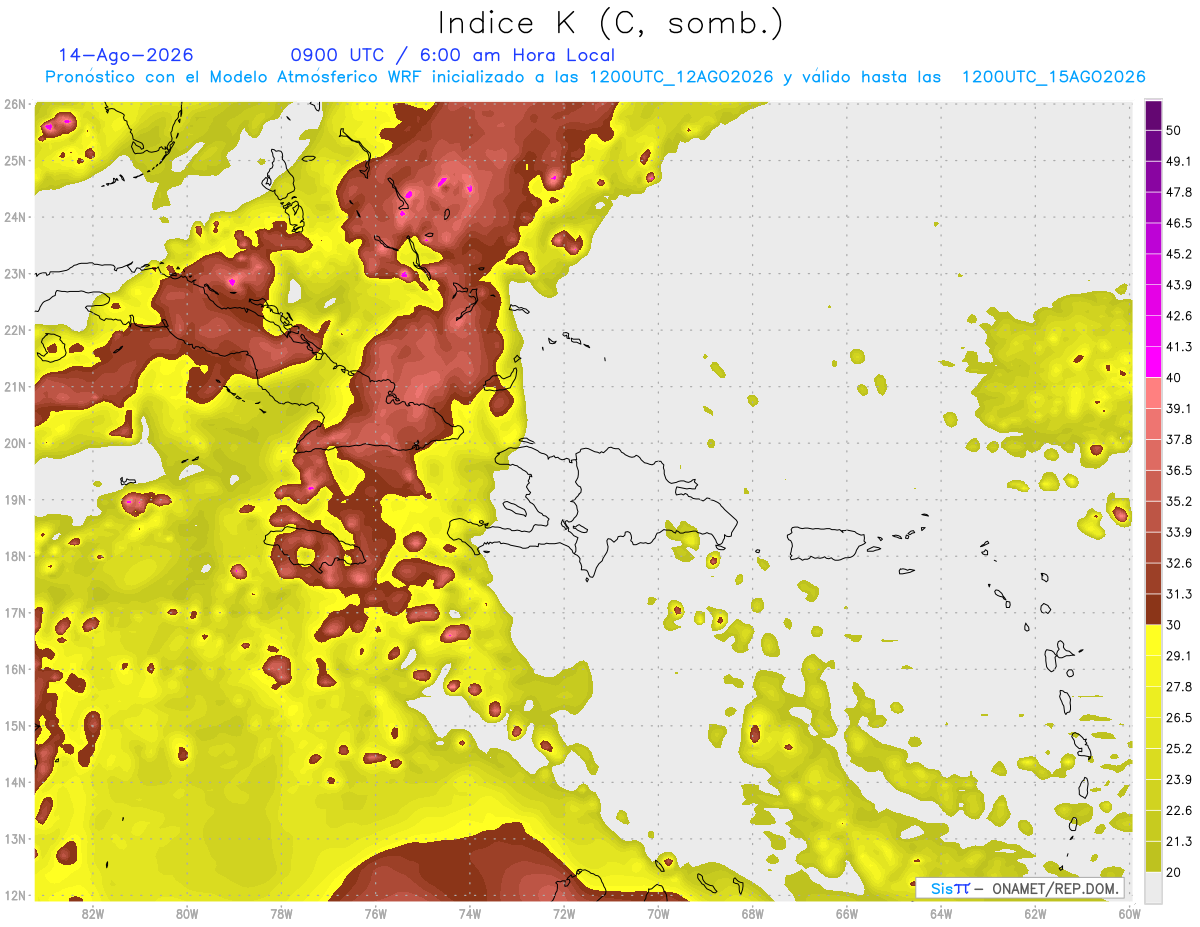Click the colorbar value '45.2'
Image resolution: width=1200 pixels, height=927 pixels.
[1179, 254]
